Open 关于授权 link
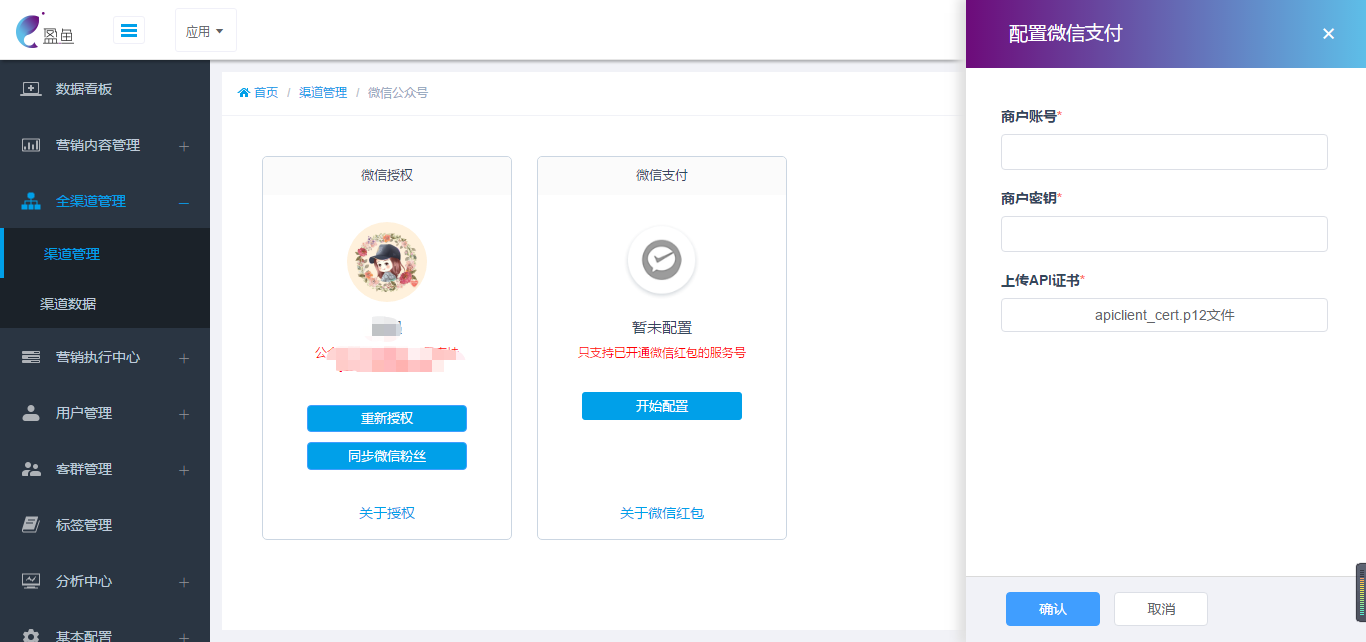 (387, 513)
